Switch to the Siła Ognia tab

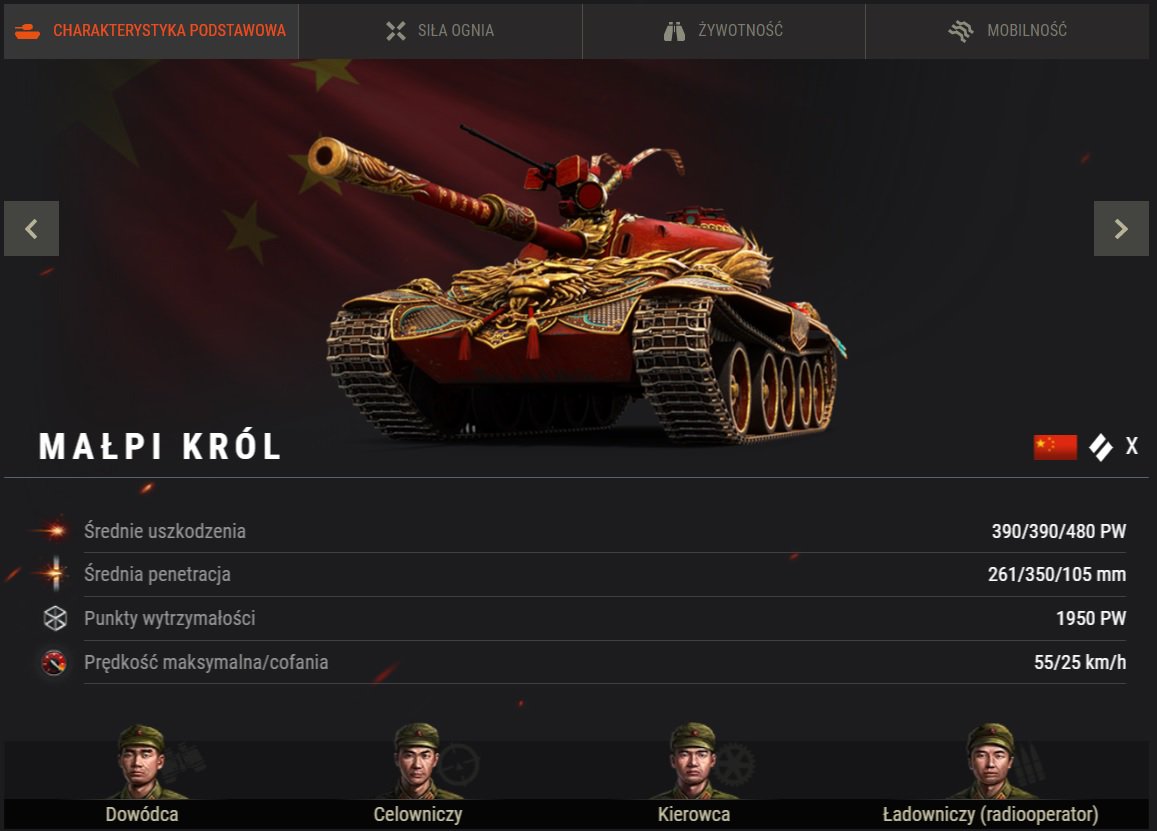click(x=441, y=31)
